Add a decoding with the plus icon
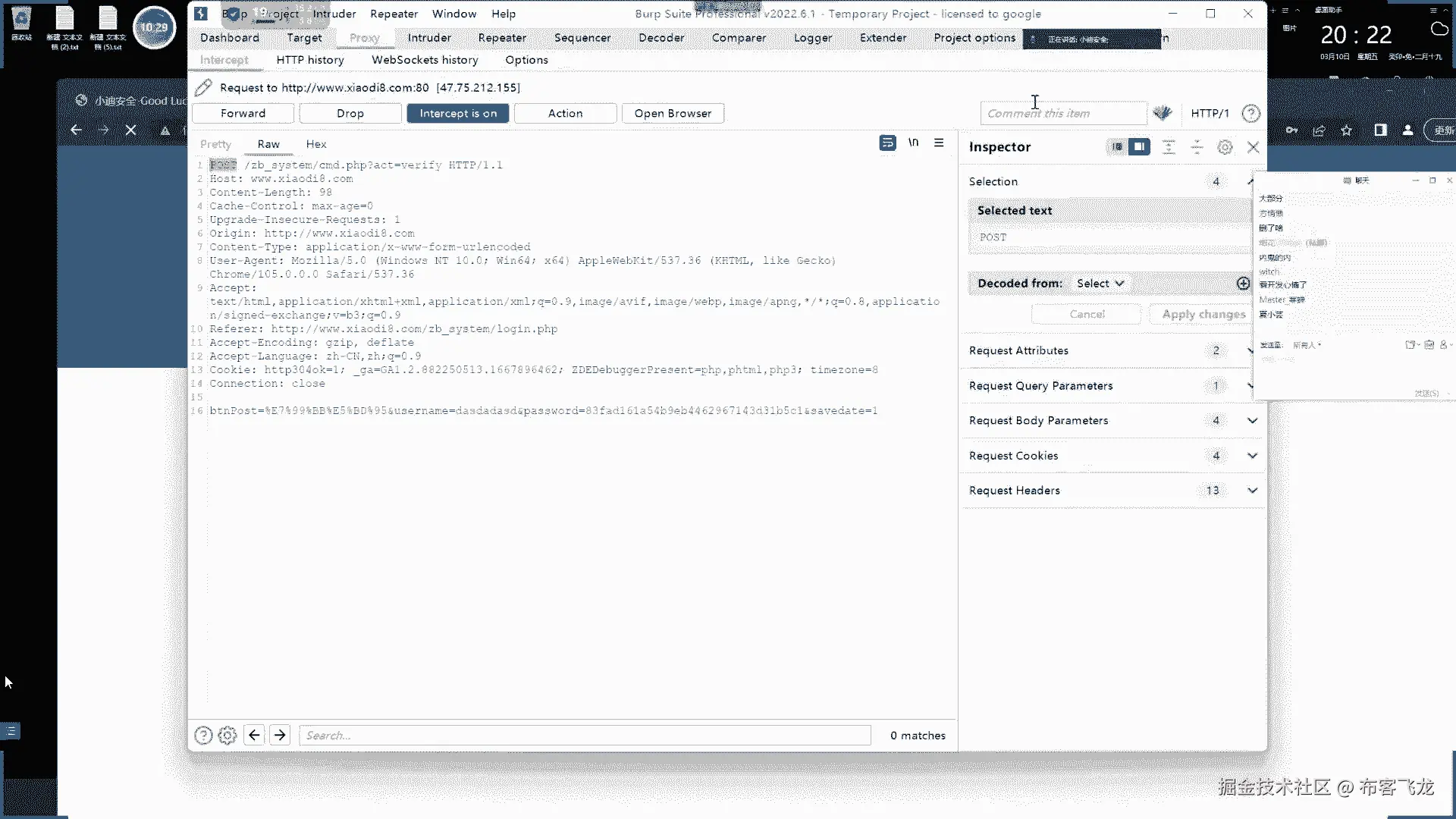Image resolution: width=1456 pixels, height=819 pixels. [1243, 283]
